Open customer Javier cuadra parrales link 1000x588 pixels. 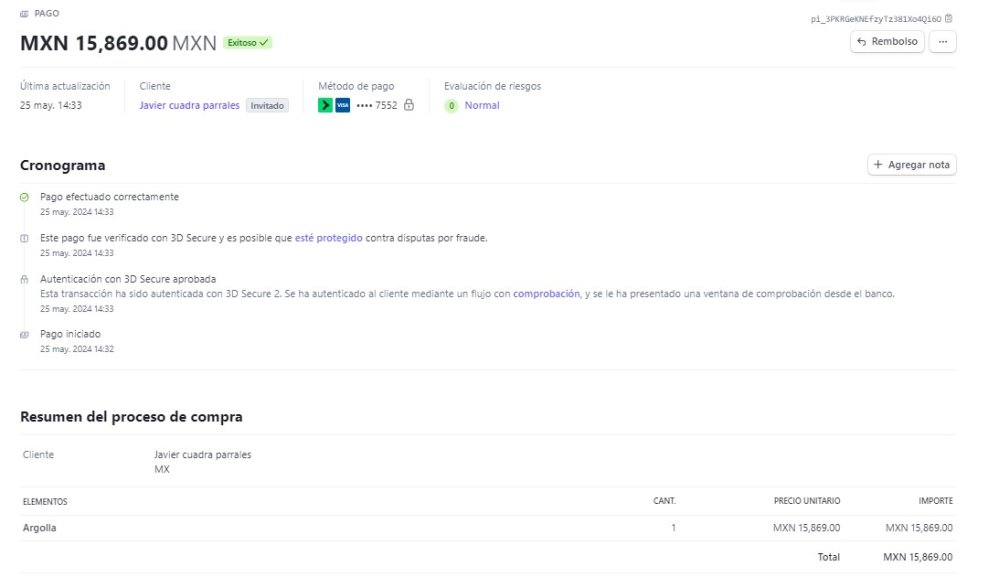189,105
